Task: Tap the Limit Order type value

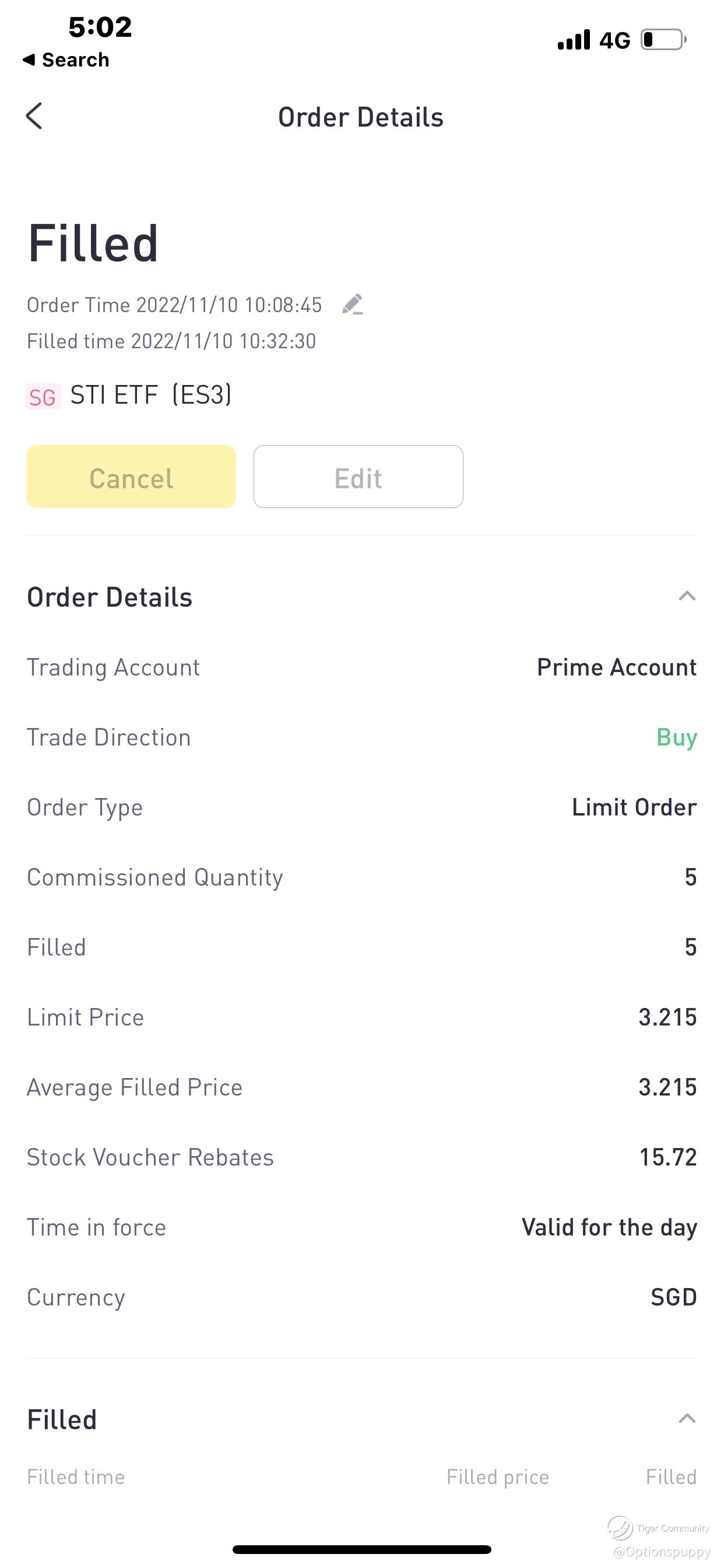Action: coord(634,807)
